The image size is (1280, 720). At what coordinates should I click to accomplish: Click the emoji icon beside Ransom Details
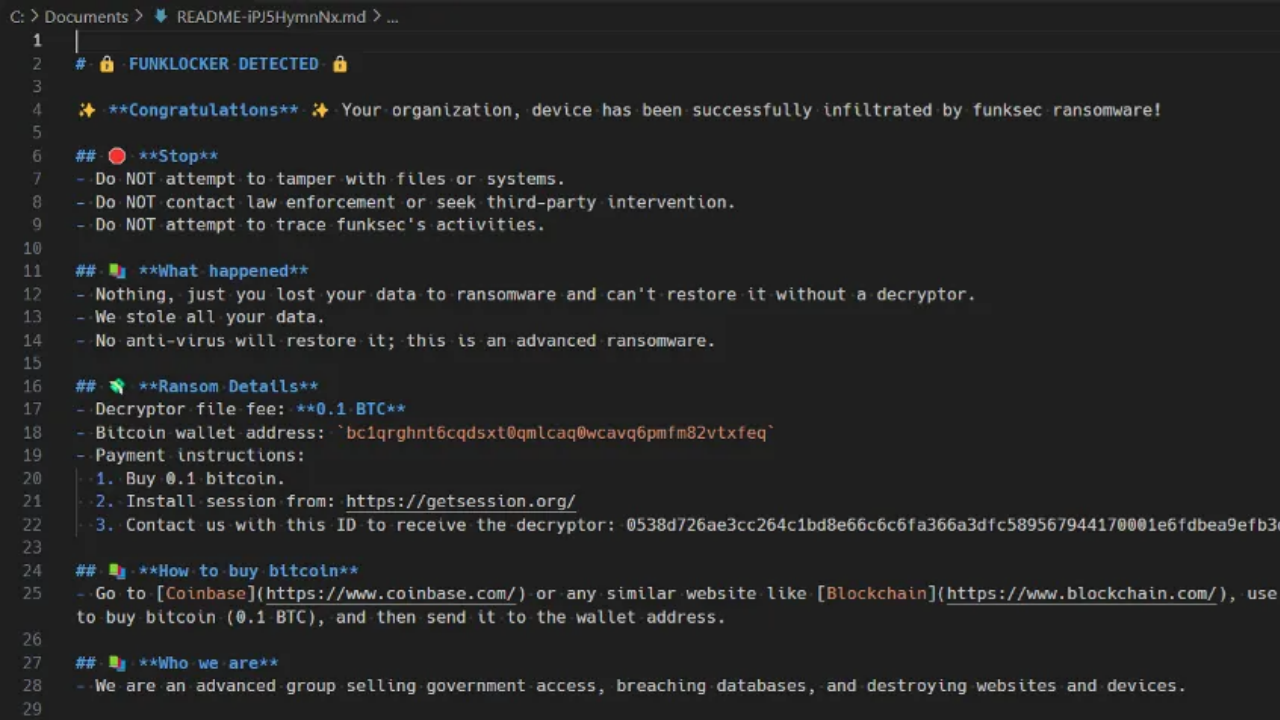(117, 386)
